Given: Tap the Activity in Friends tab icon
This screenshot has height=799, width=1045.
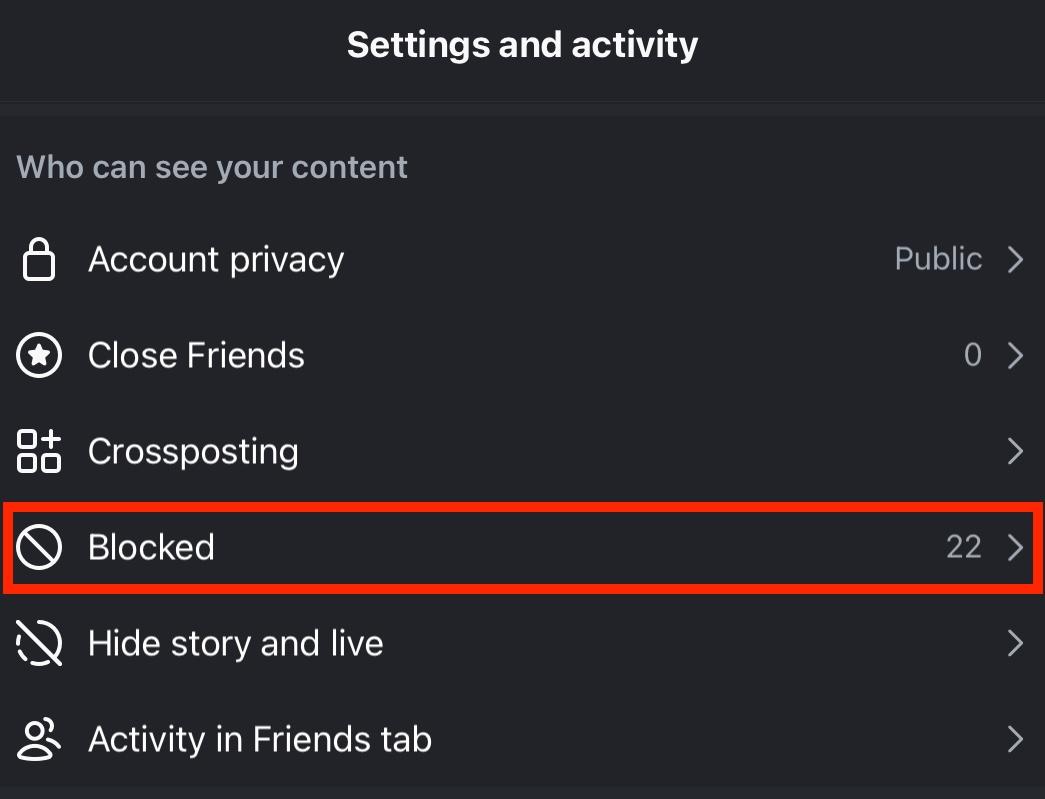Looking at the screenshot, I should pyautogui.click(x=39, y=739).
